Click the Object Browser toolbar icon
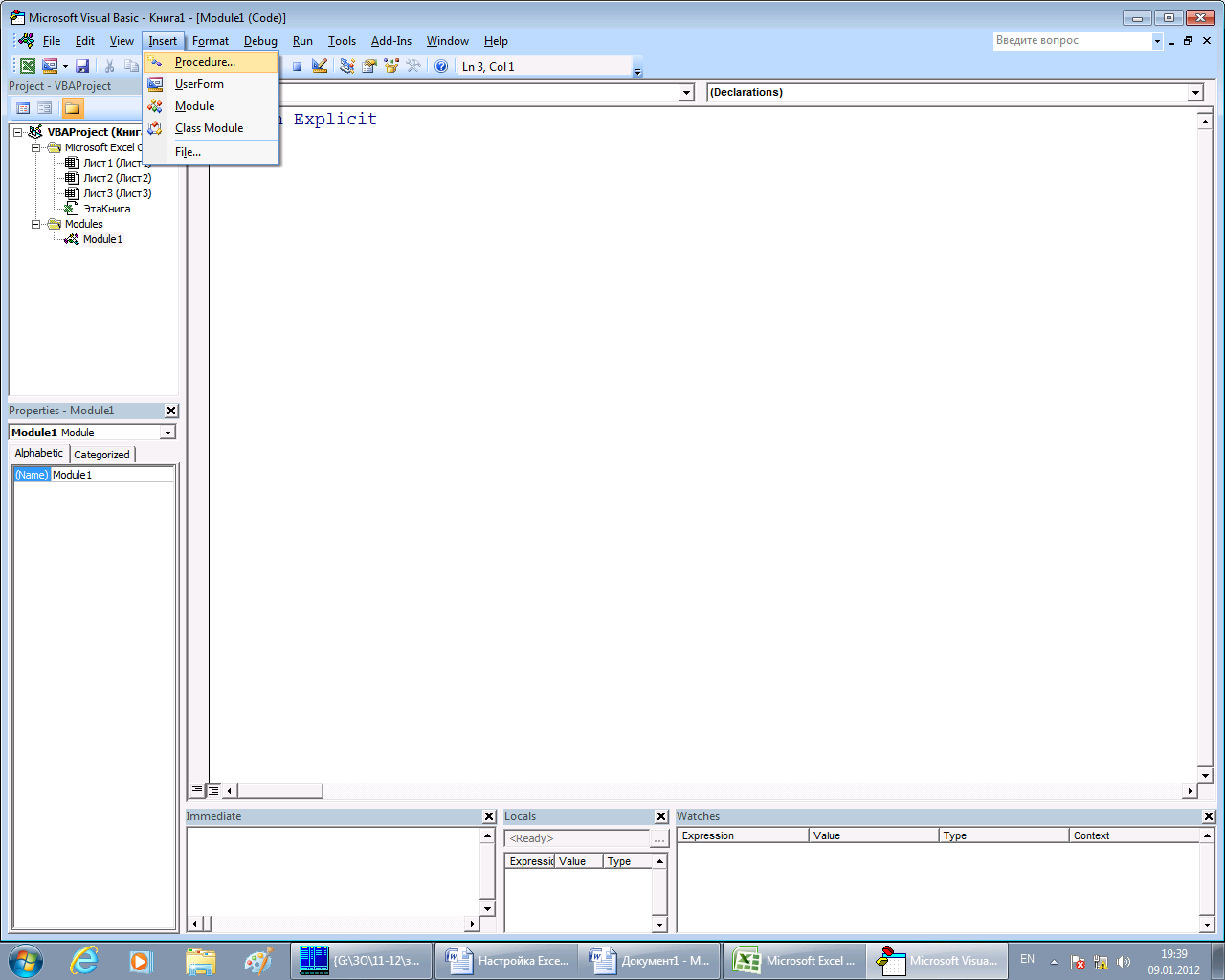The width and height of the screenshot is (1225, 980). pos(390,66)
